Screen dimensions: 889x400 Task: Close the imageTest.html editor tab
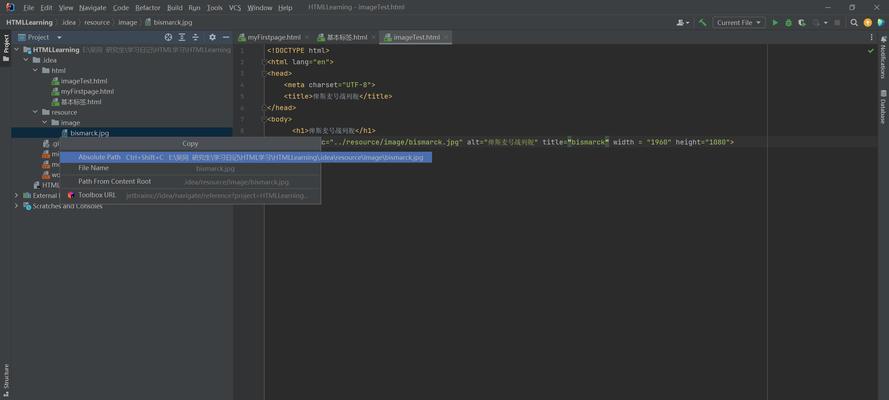(446, 37)
